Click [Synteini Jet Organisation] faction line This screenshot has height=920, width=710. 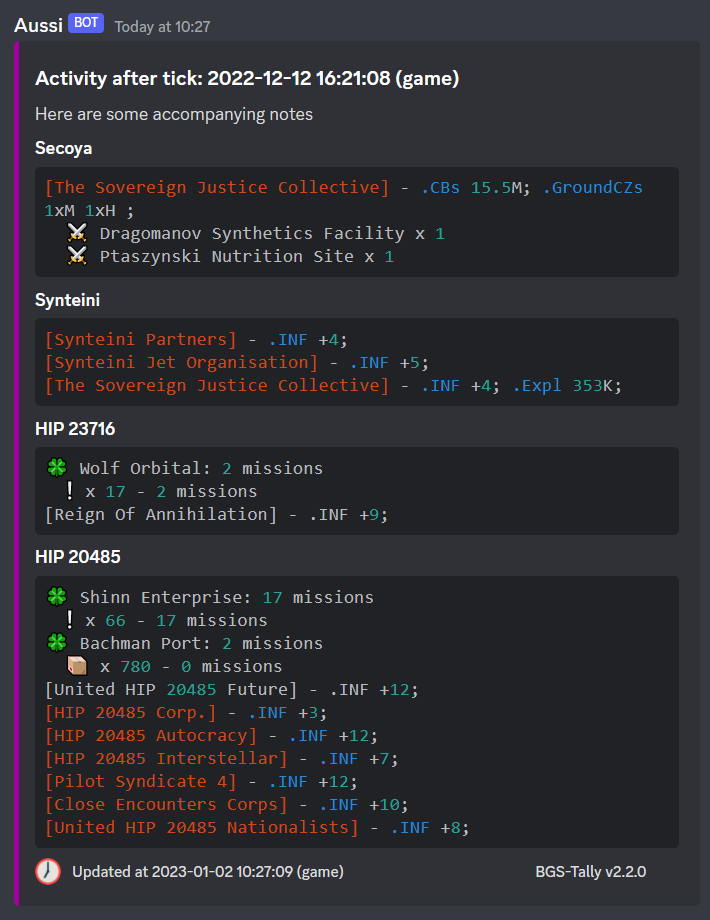[x=237, y=362]
